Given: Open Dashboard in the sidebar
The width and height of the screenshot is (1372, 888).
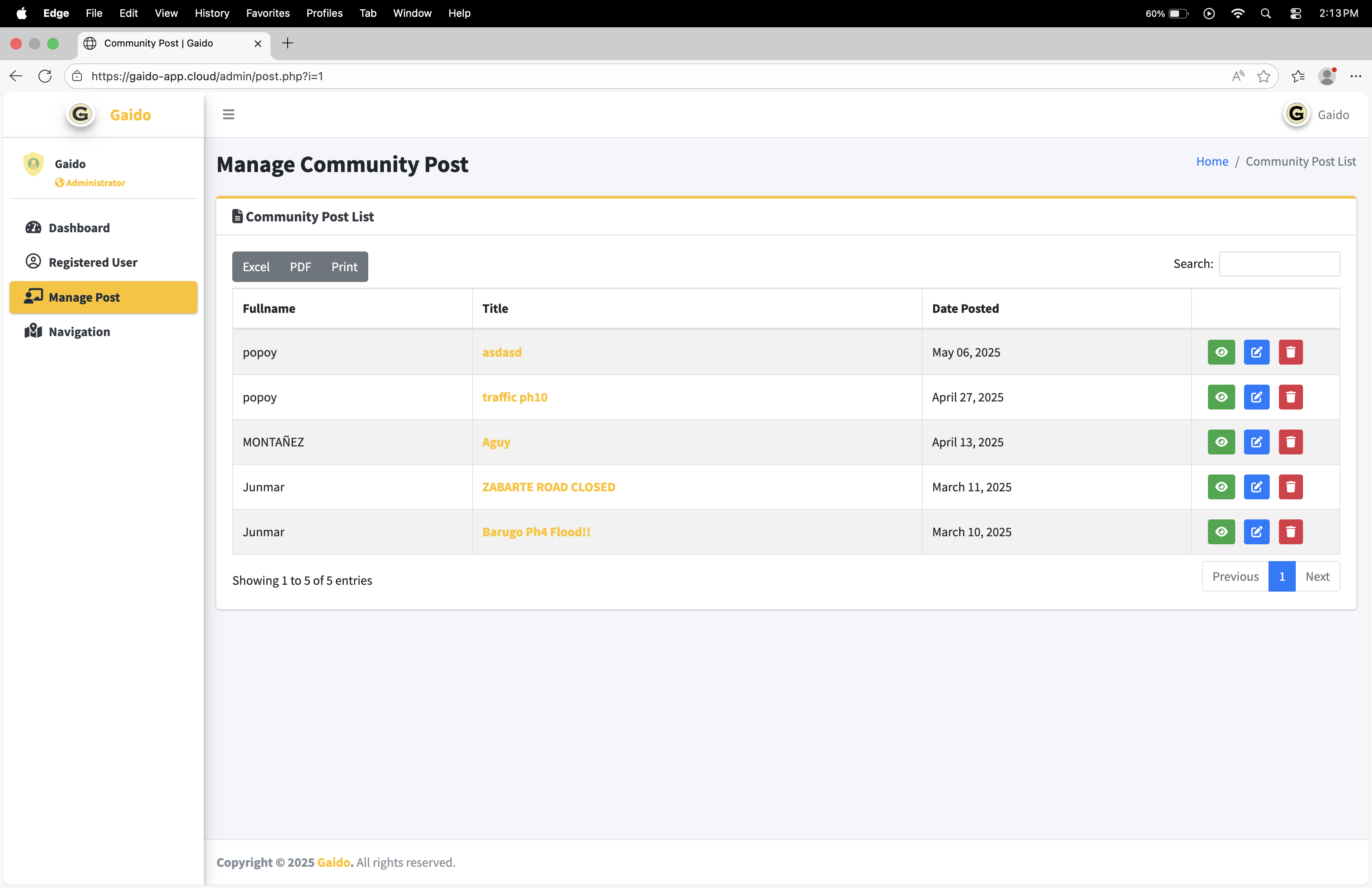Looking at the screenshot, I should point(79,228).
